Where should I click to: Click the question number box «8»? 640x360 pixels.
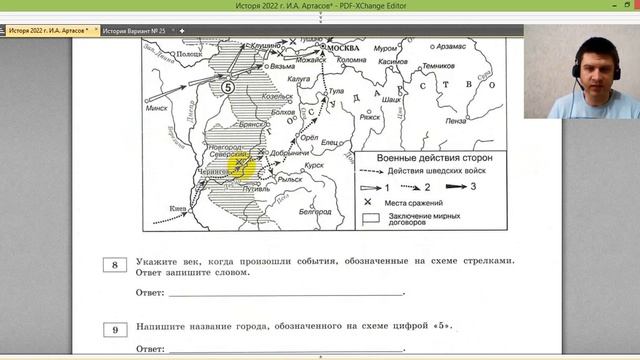[x=115, y=265]
